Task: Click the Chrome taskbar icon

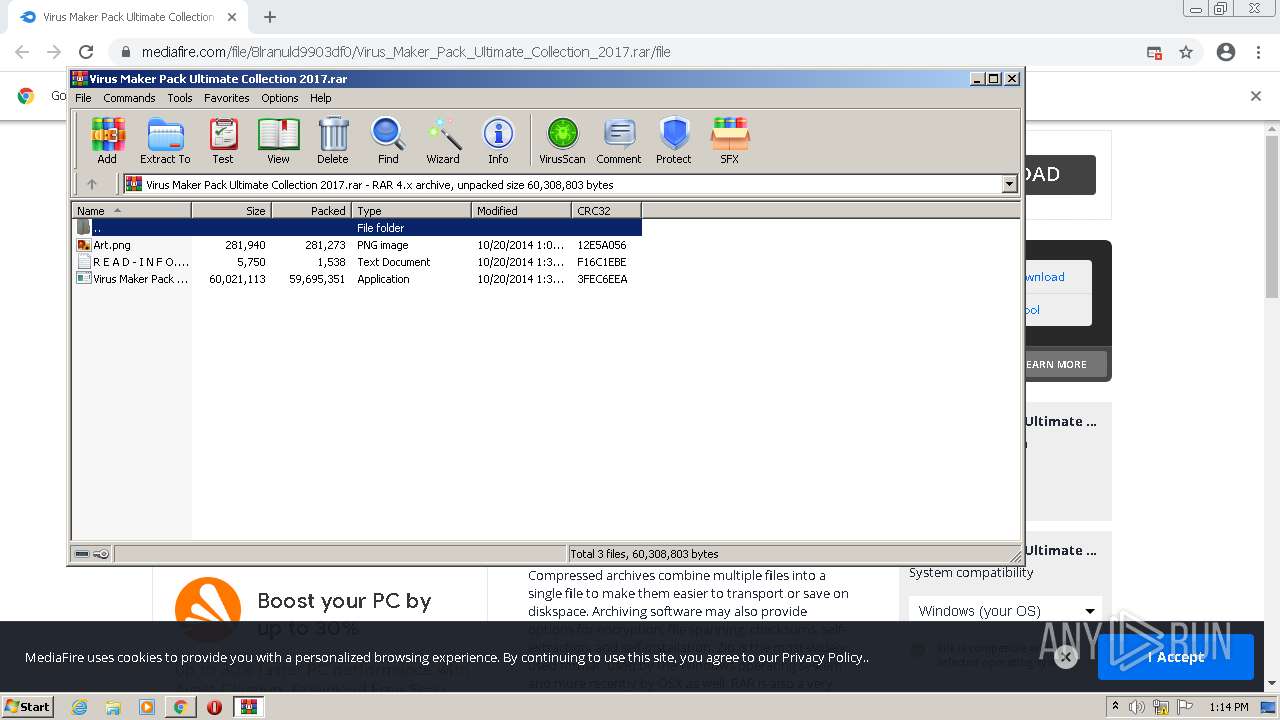Action: tap(180, 707)
